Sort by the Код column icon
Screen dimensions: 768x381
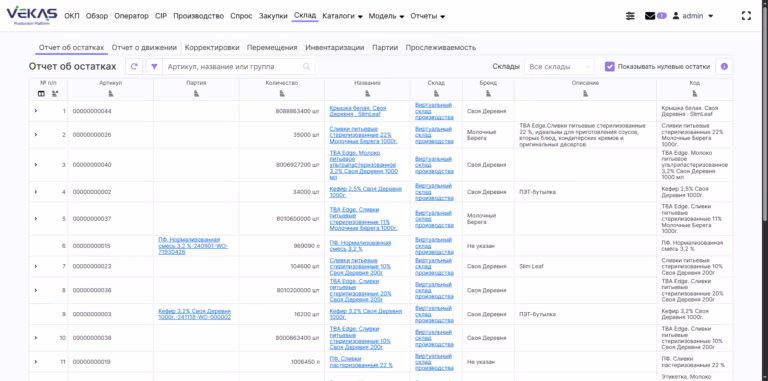point(695,94)
